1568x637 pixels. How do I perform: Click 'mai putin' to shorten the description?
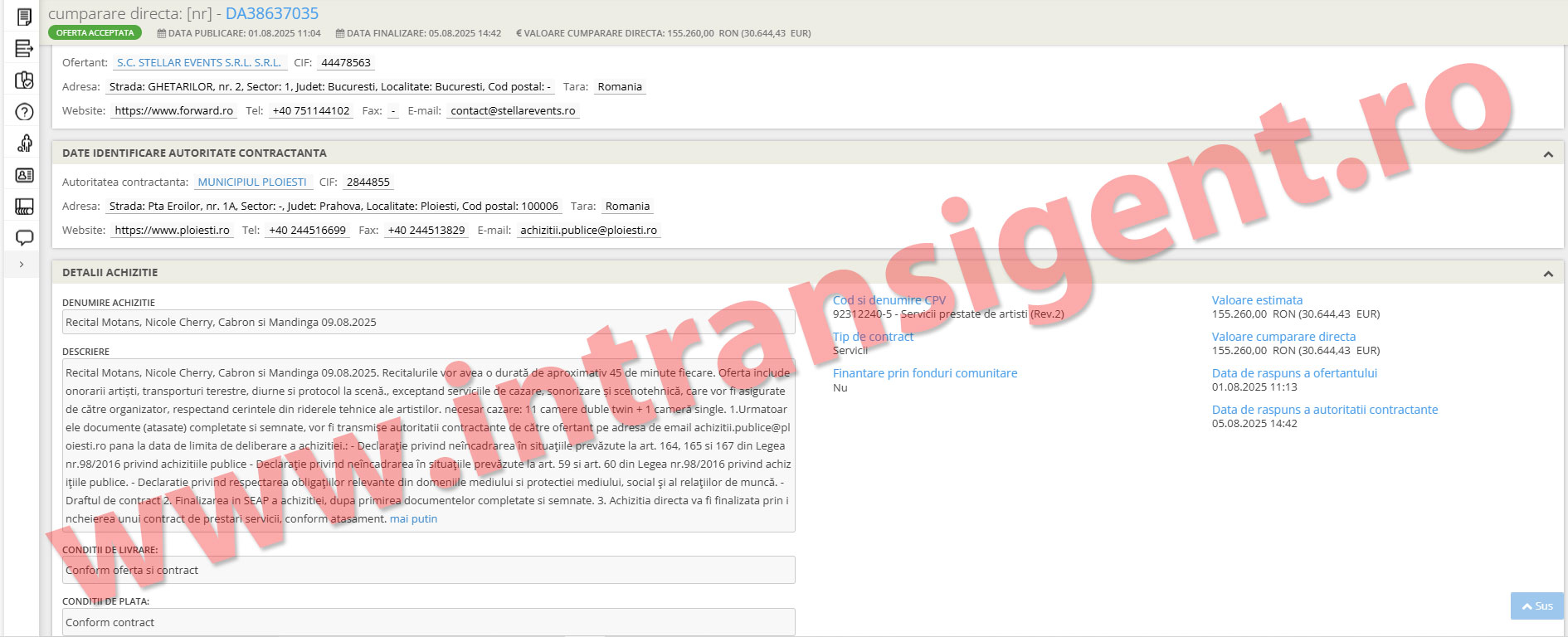pyautogui.click(x=413, y=519)
